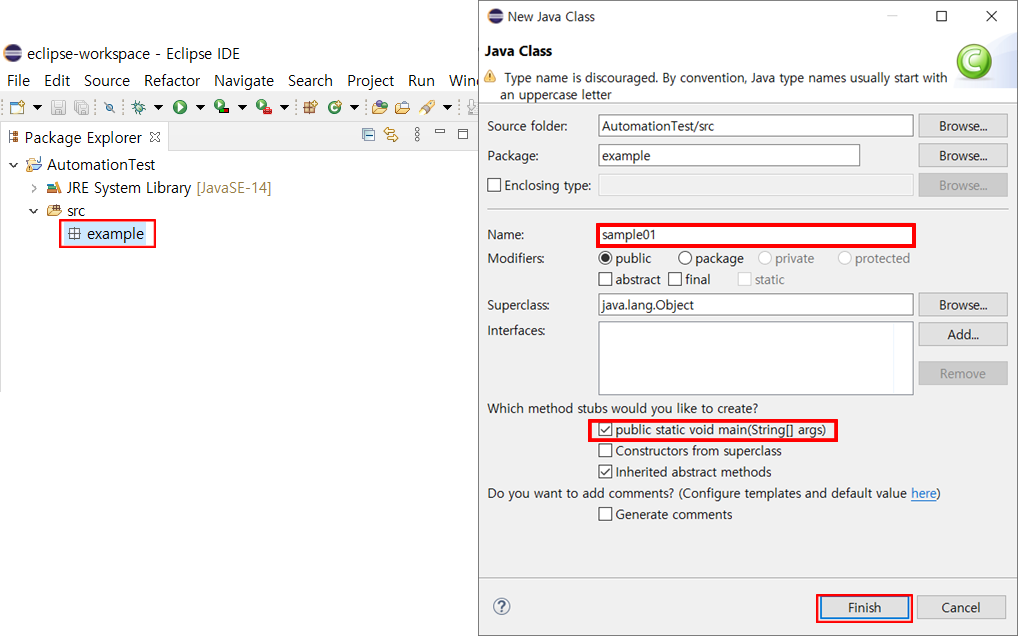
Task: Select the example package in tree
Action: 107,234
